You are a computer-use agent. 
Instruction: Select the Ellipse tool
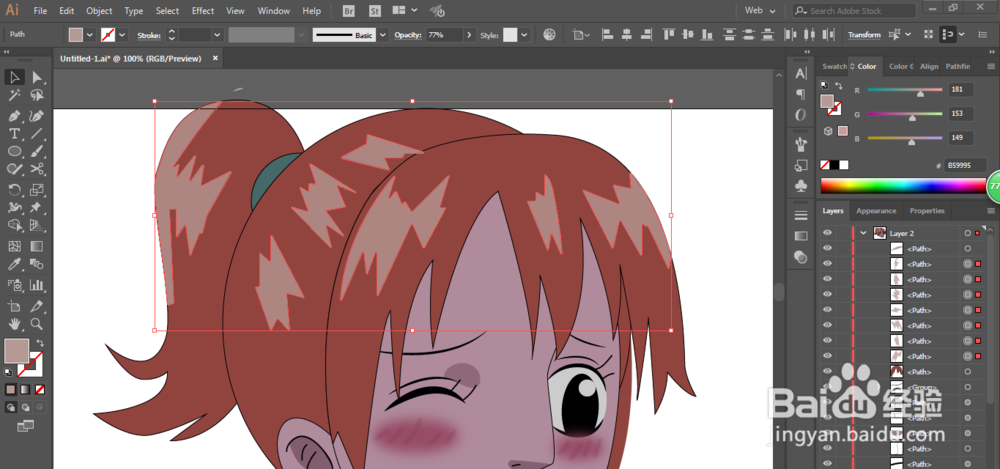click(14, 151)
